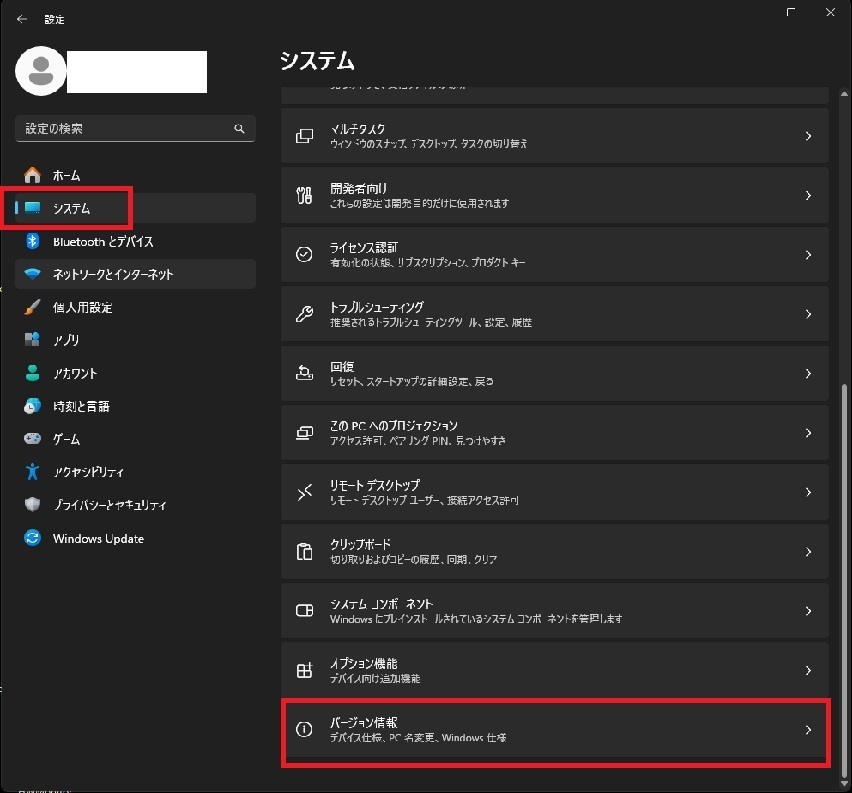852x793 pixels.
Task: Click the クリップボード icon
Action: (304, 552)
